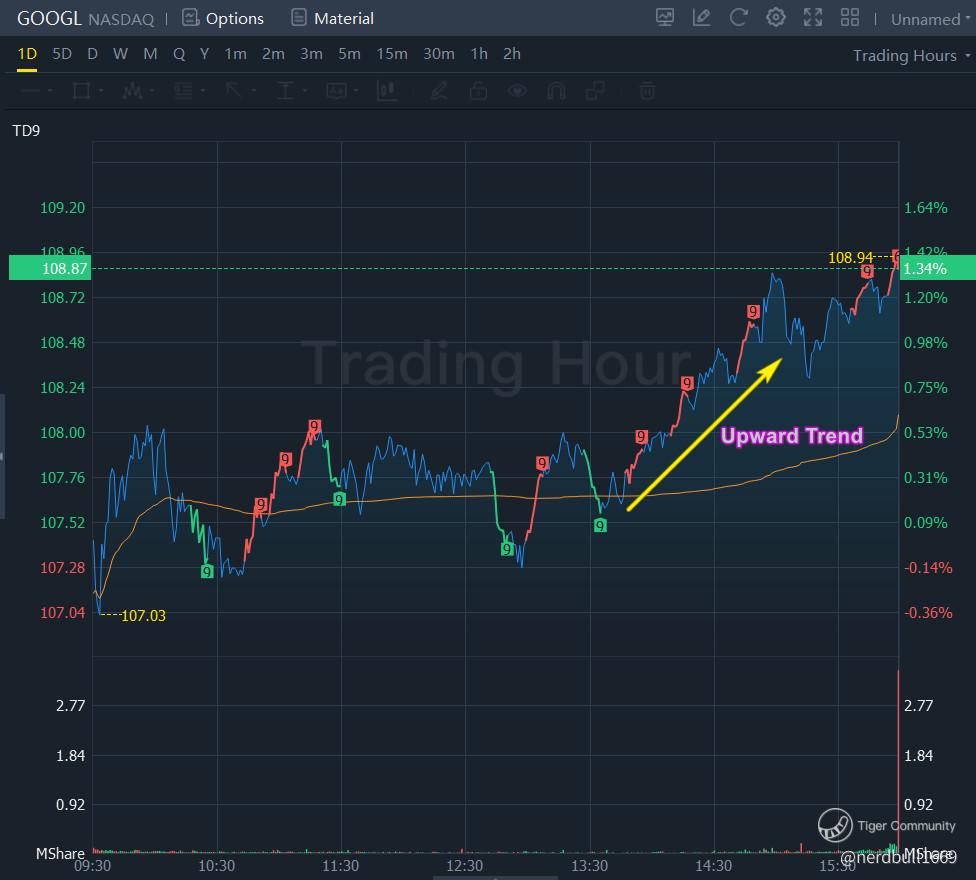This screenshot has width=976, height=880.
Task: Switch to the 5D timeframe
Action: point(62,54)
